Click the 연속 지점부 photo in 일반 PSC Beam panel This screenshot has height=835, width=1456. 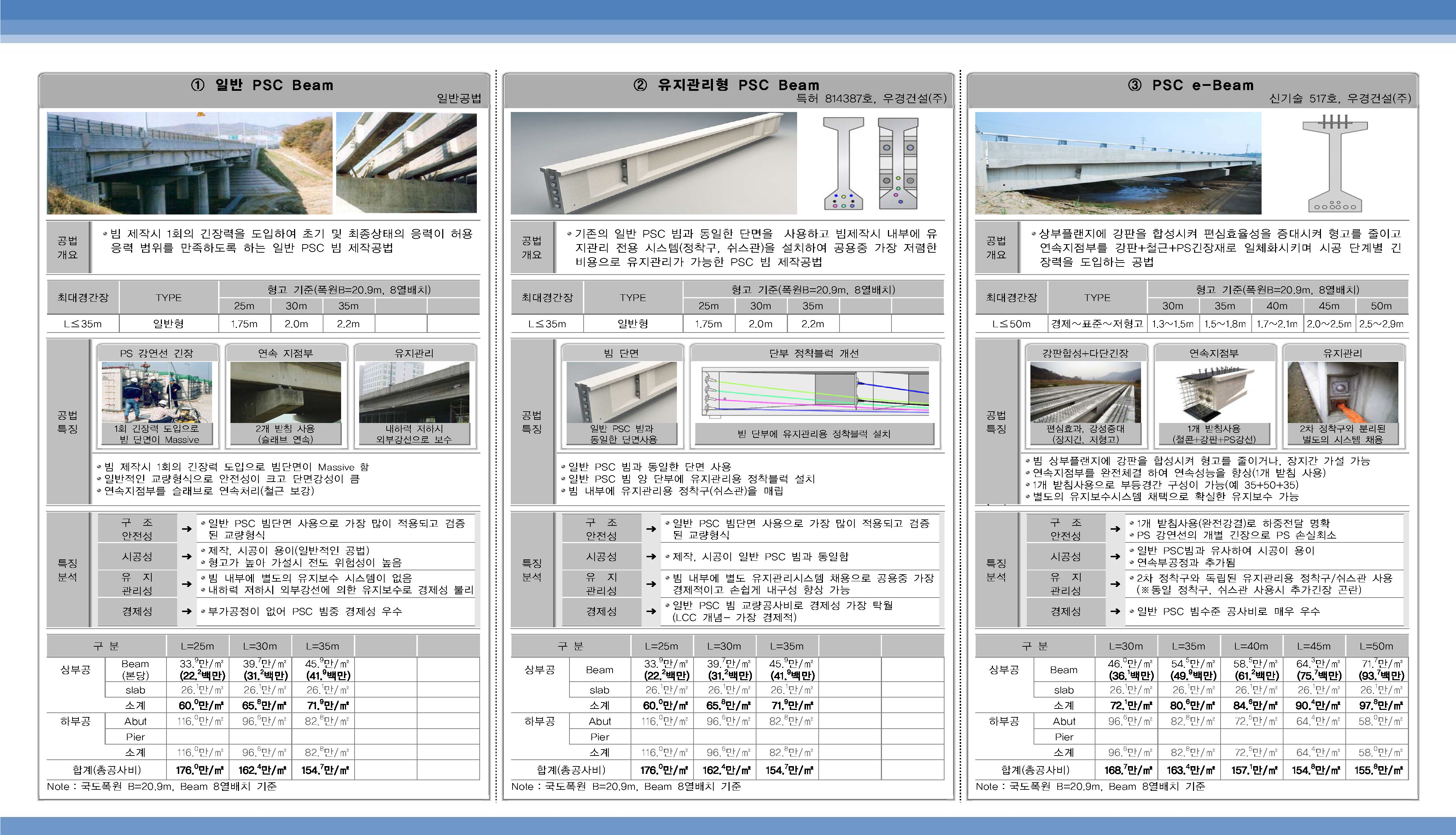click(285, 392)
